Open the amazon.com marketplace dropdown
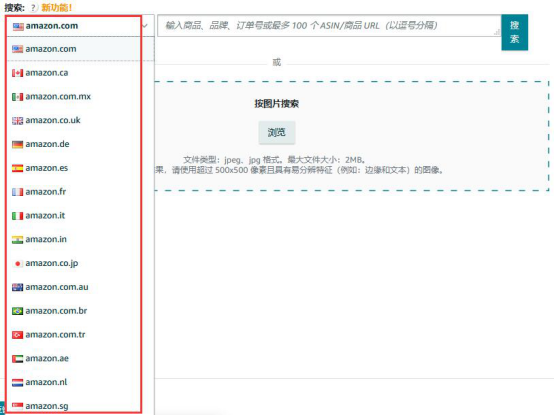The image size is (554, 415). pos(80,26)
